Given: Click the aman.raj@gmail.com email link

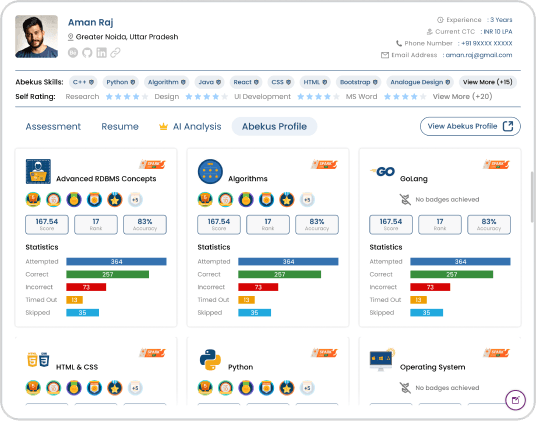Looking at the screenshot, I should click(x=479, y=55).
